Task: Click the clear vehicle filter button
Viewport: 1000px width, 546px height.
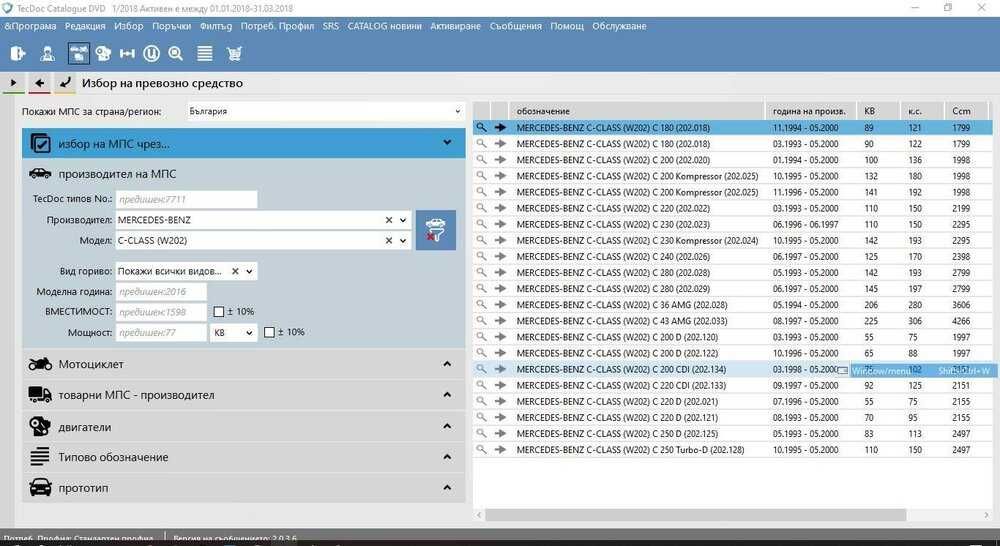Action: [436, 230]
